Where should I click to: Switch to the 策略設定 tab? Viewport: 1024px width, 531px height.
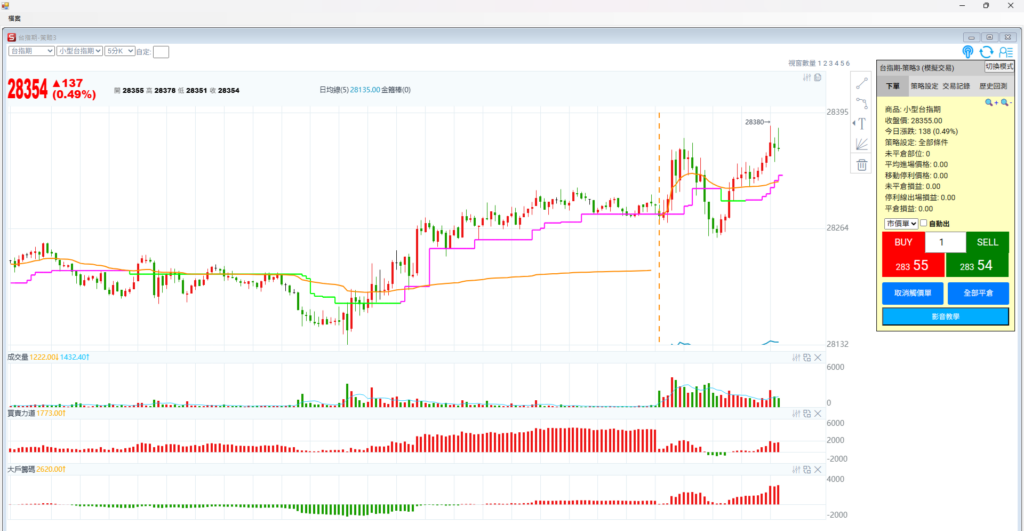pos(924,87)
